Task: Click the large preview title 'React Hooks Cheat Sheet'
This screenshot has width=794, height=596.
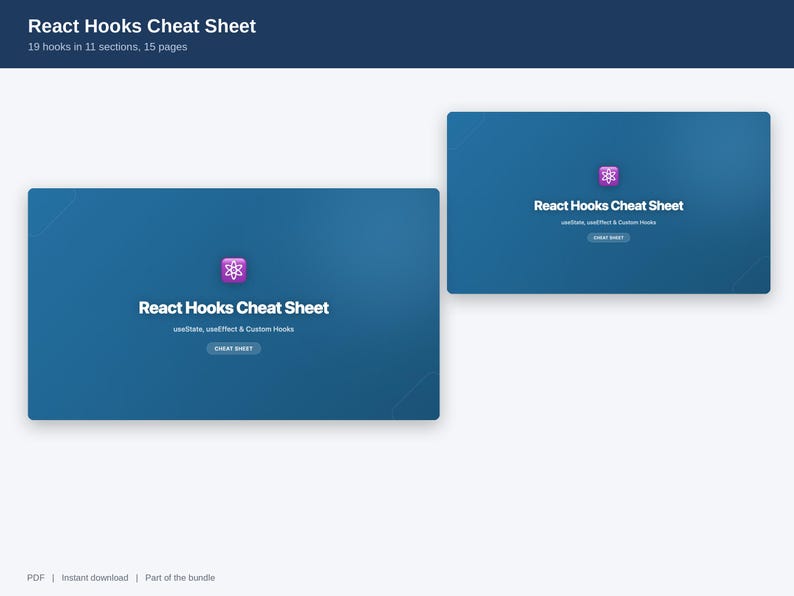Action: pos(233,307)
